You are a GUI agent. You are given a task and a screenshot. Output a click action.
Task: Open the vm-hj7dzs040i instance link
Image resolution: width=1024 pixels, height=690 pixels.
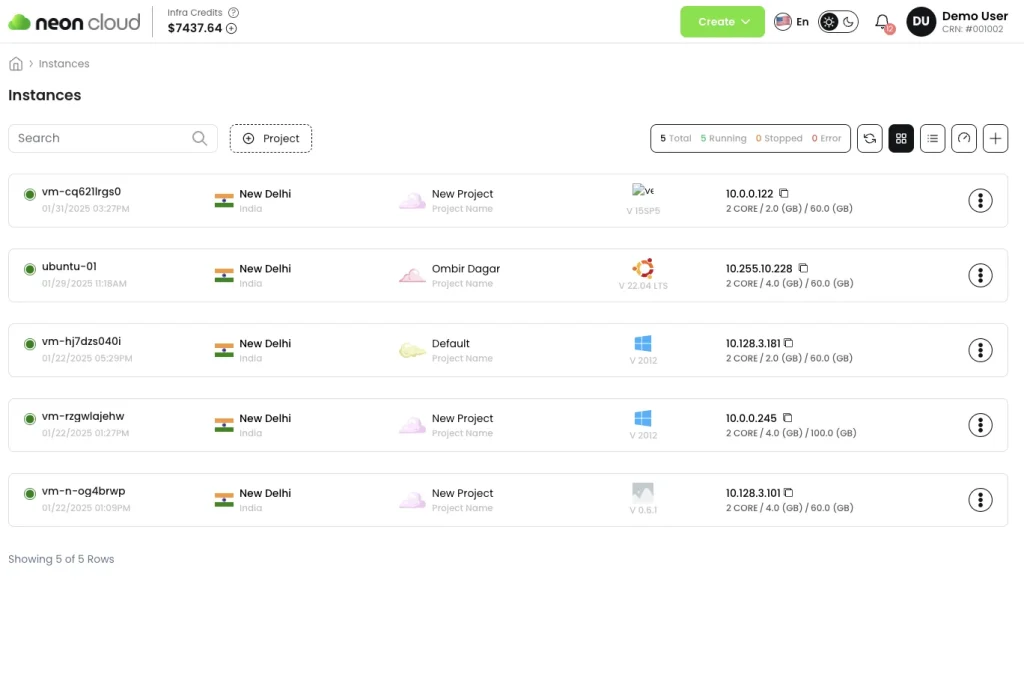point(82,342)
